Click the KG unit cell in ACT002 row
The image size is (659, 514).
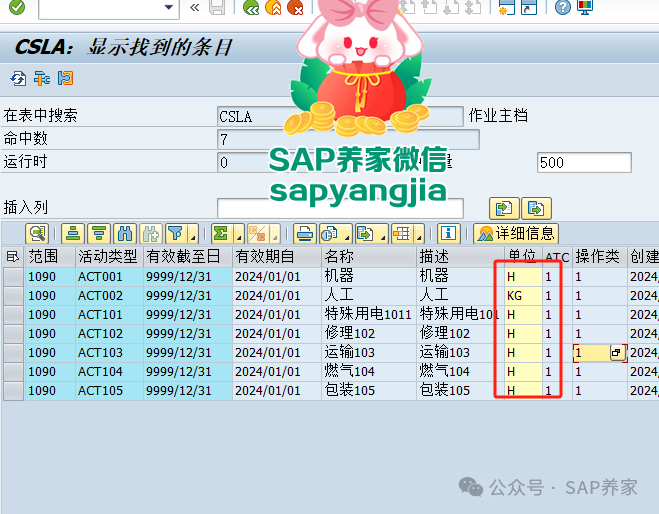click(523, 295)
